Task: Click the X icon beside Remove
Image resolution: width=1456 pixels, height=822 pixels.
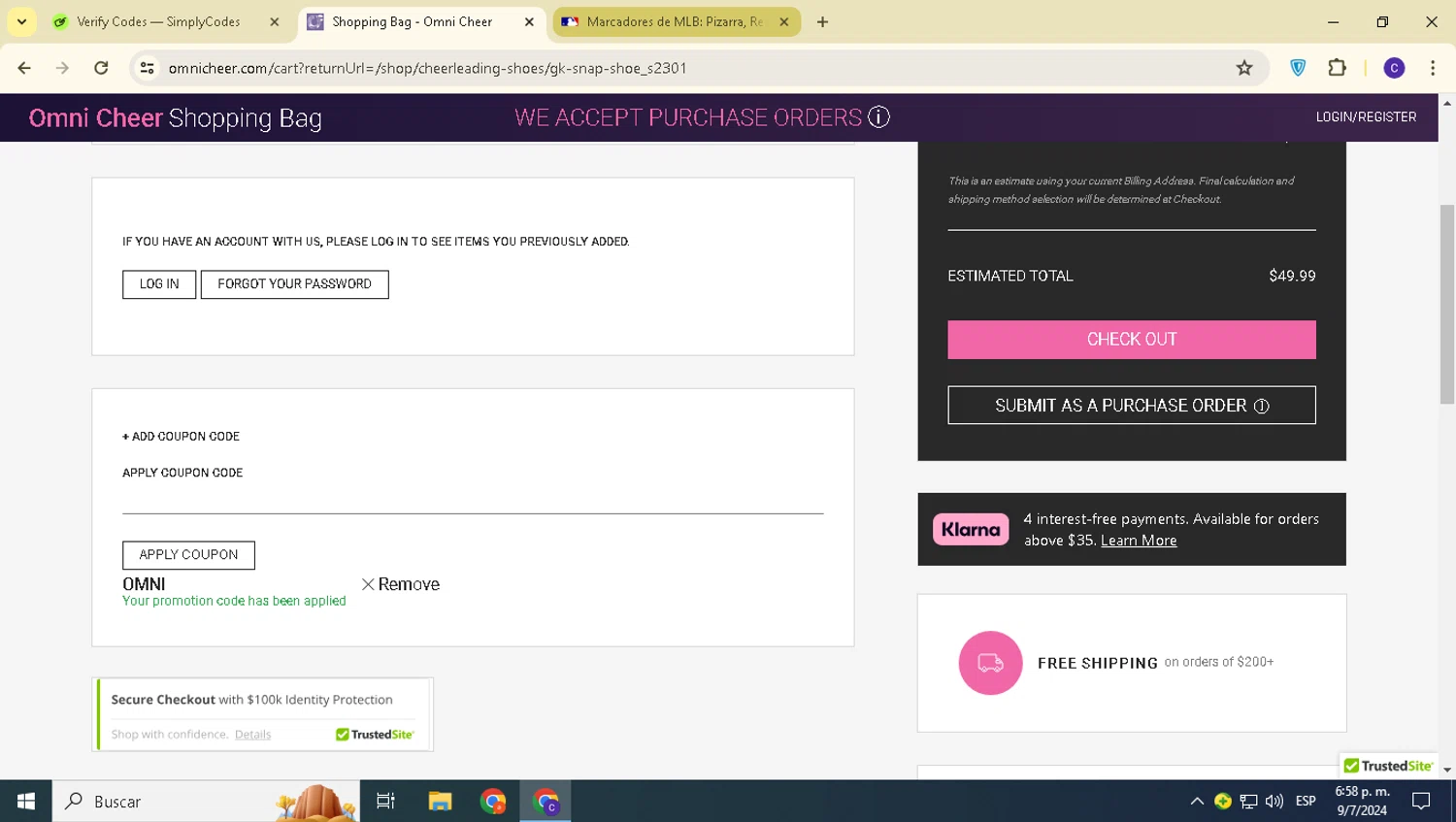Action: (368, 584)
